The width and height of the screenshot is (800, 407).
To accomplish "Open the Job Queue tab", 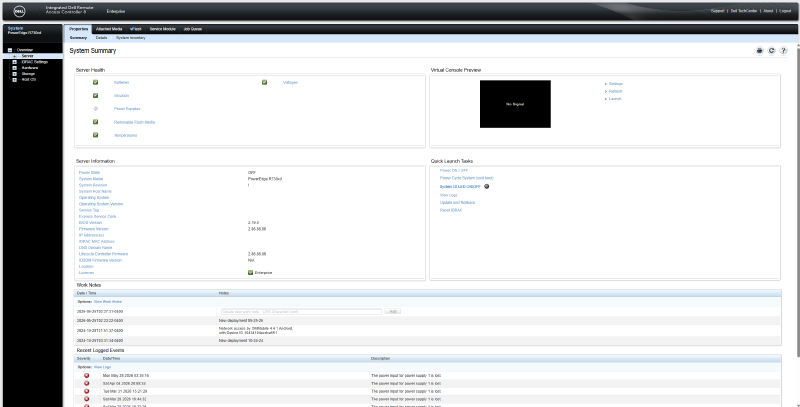I will pos(193,29).
